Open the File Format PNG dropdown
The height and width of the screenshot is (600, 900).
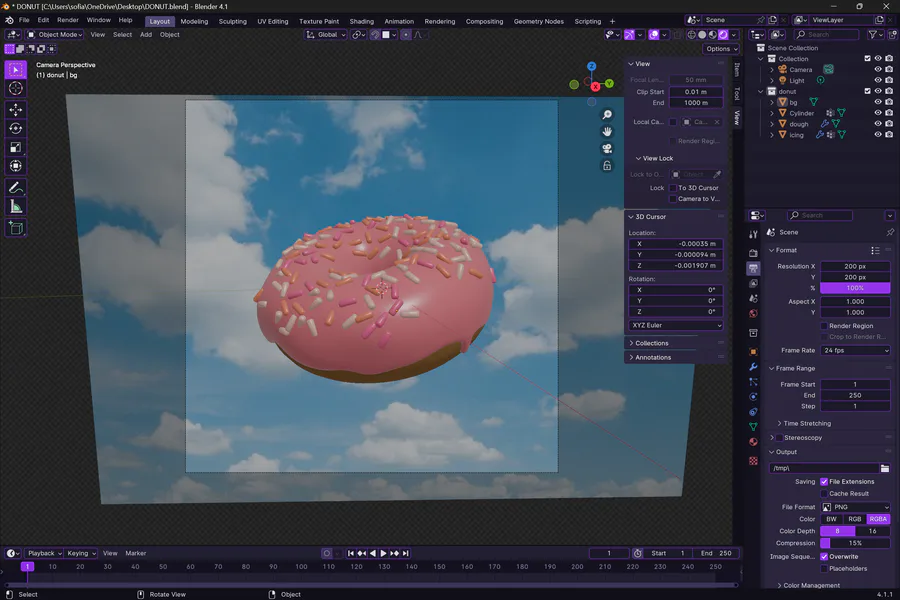[x=855, y=507]
